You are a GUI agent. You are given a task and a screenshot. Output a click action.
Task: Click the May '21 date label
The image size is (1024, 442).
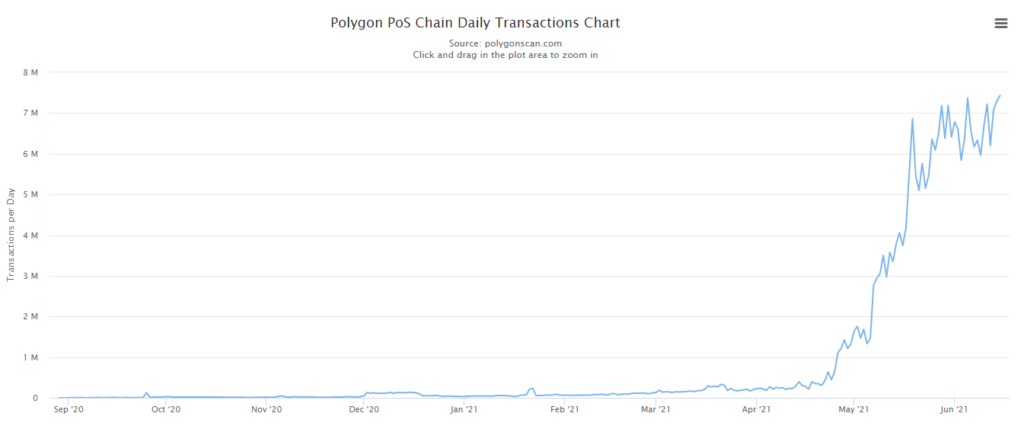pyautogui.click(x=854, y=409)
